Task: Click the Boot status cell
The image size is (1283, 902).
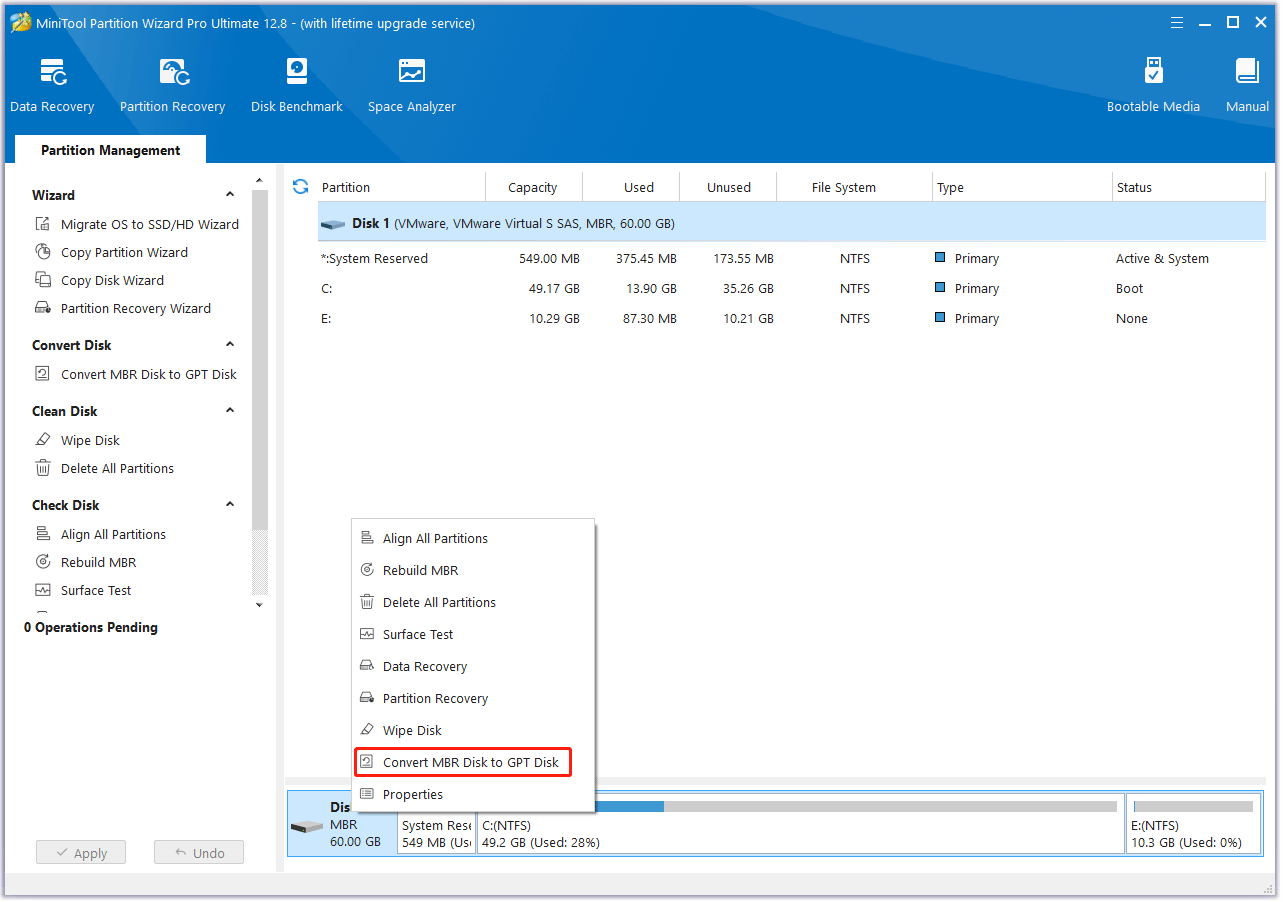Action: 1129,288
